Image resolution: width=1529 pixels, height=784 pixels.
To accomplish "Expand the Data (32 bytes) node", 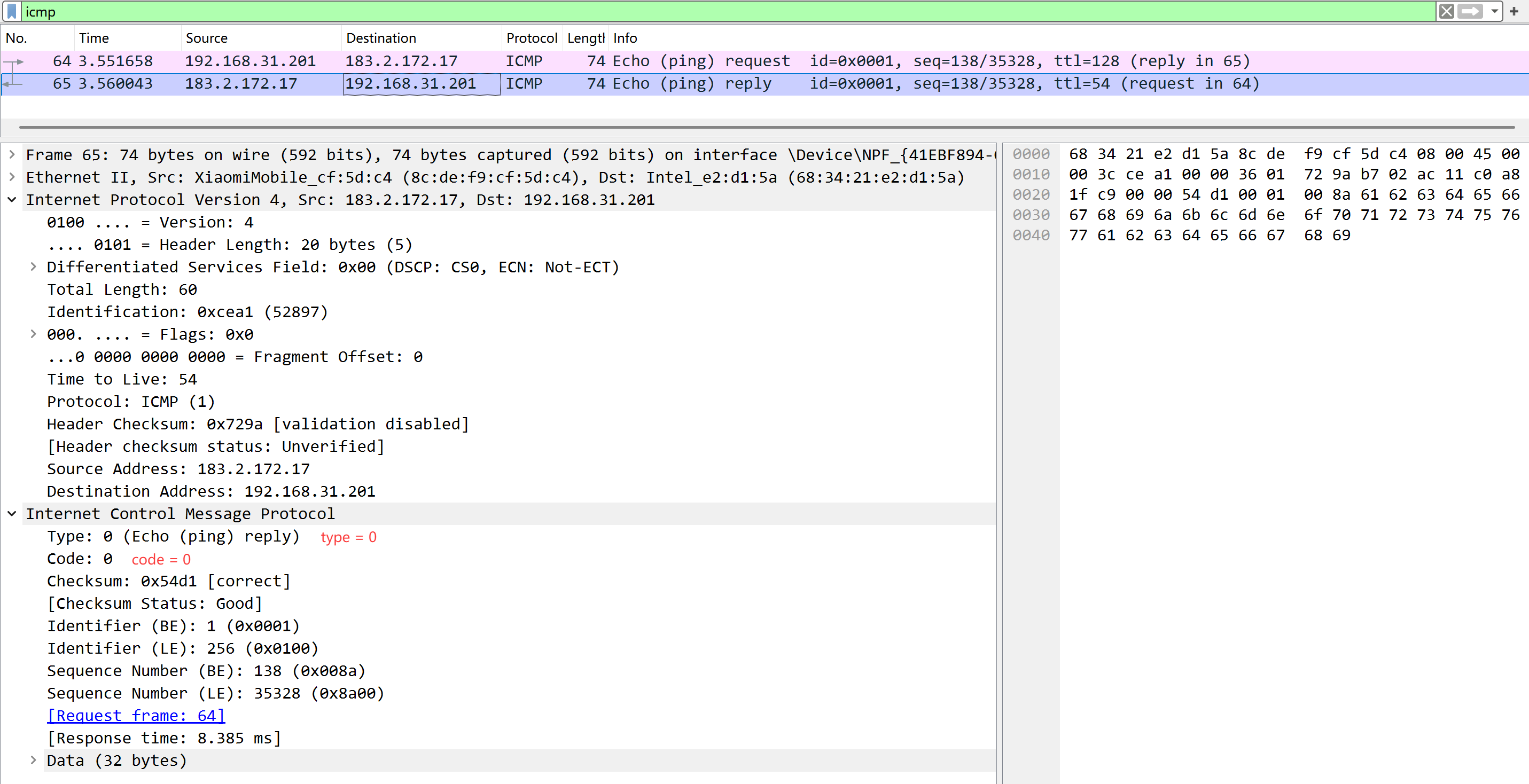I will (x=33, y=761).
